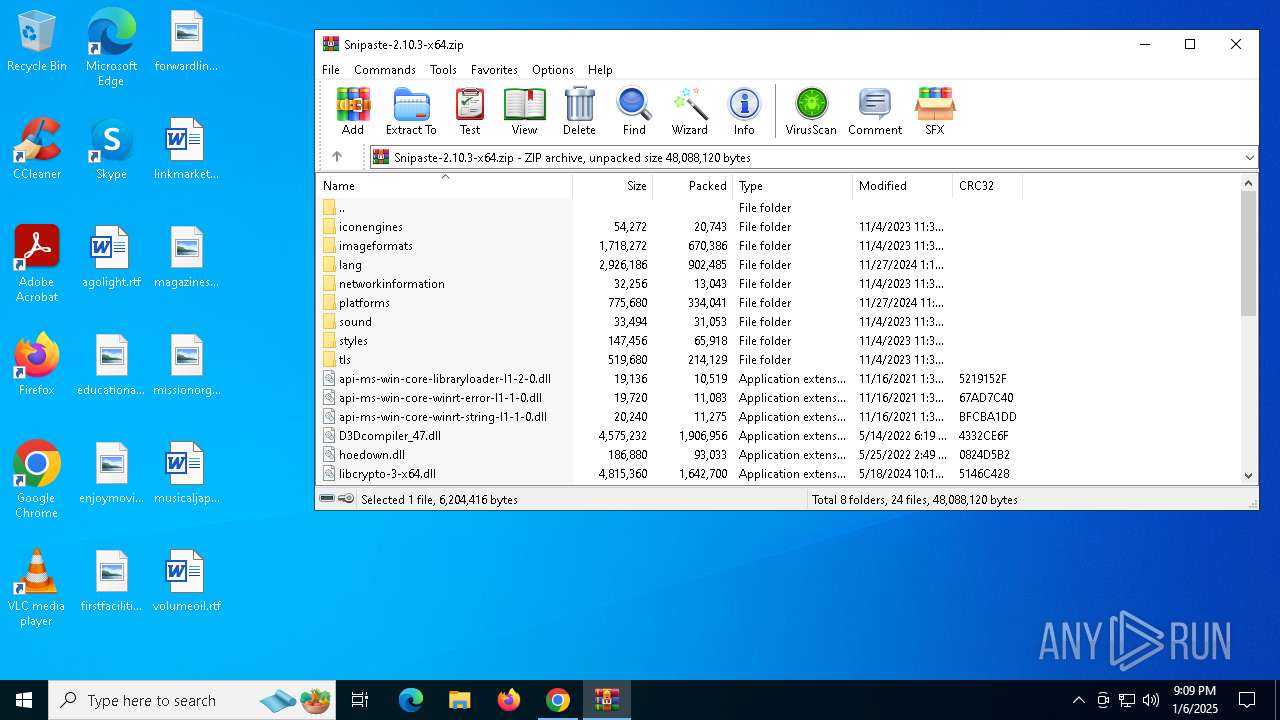This screenshot has height=720, width=1280.
Task: Sort by Modified column header
Action: point(903,186)
